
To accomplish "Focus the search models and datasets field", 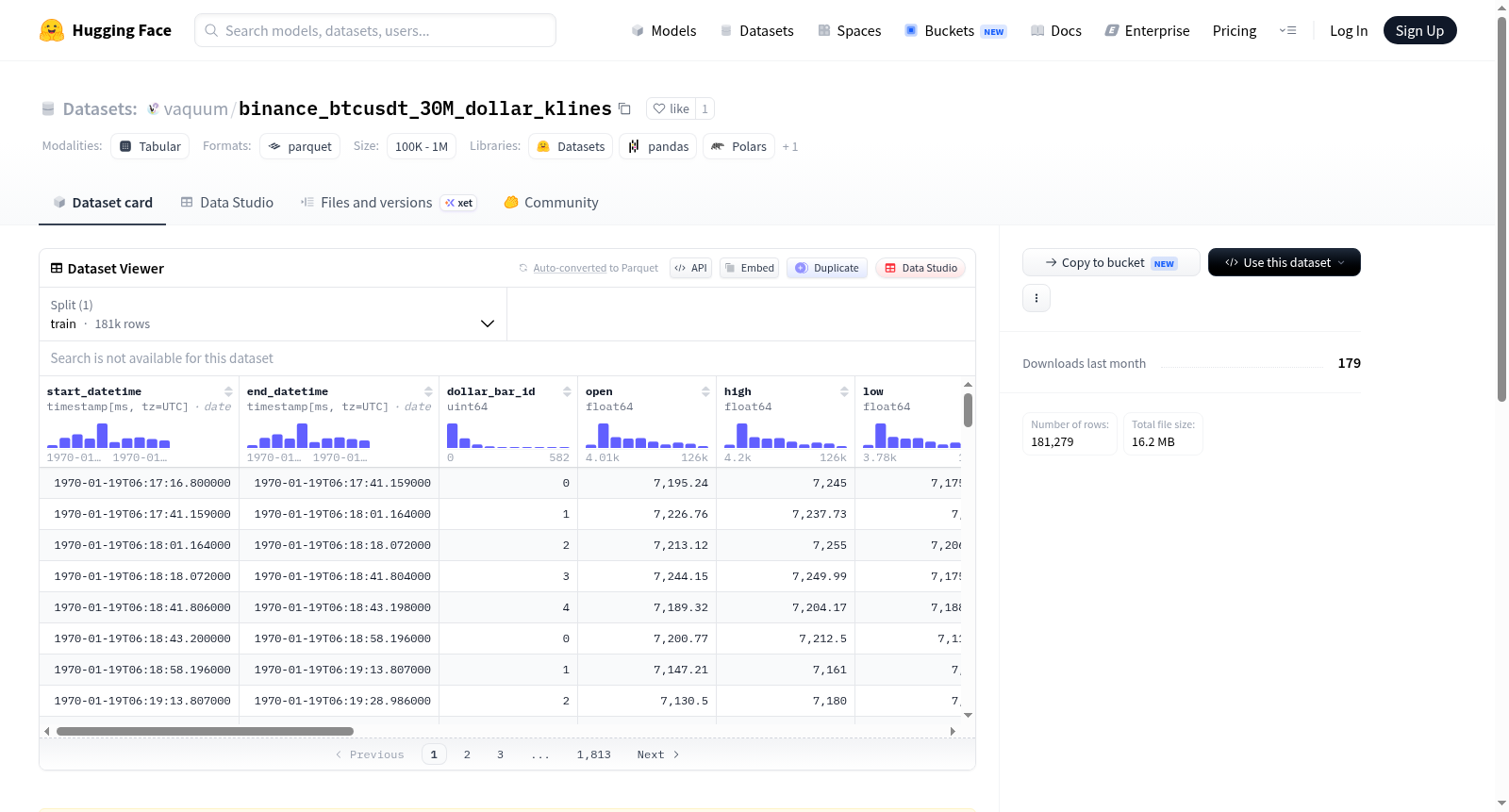I will coord(375,30).
